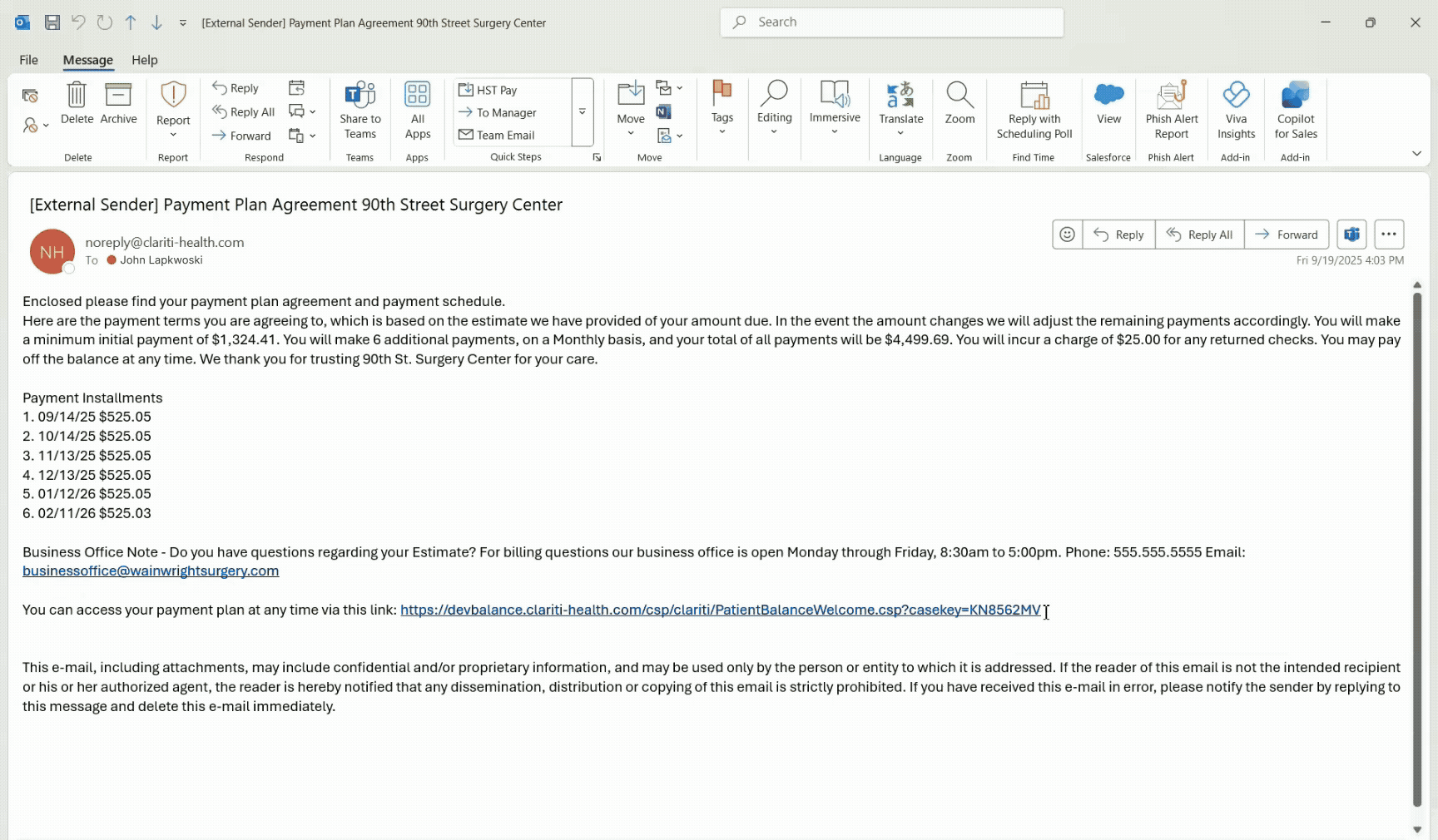Image resolution: width=1438 pixels, height=840 pixels.
Task: Open the payment plan devbalance link
Action: tap(720, 610)
